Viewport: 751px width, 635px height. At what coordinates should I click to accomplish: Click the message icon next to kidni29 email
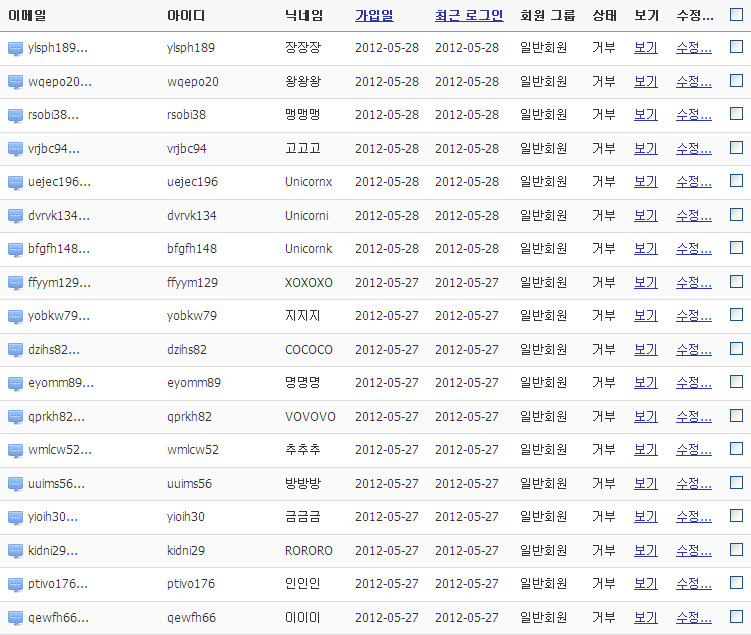click(15, 551)
